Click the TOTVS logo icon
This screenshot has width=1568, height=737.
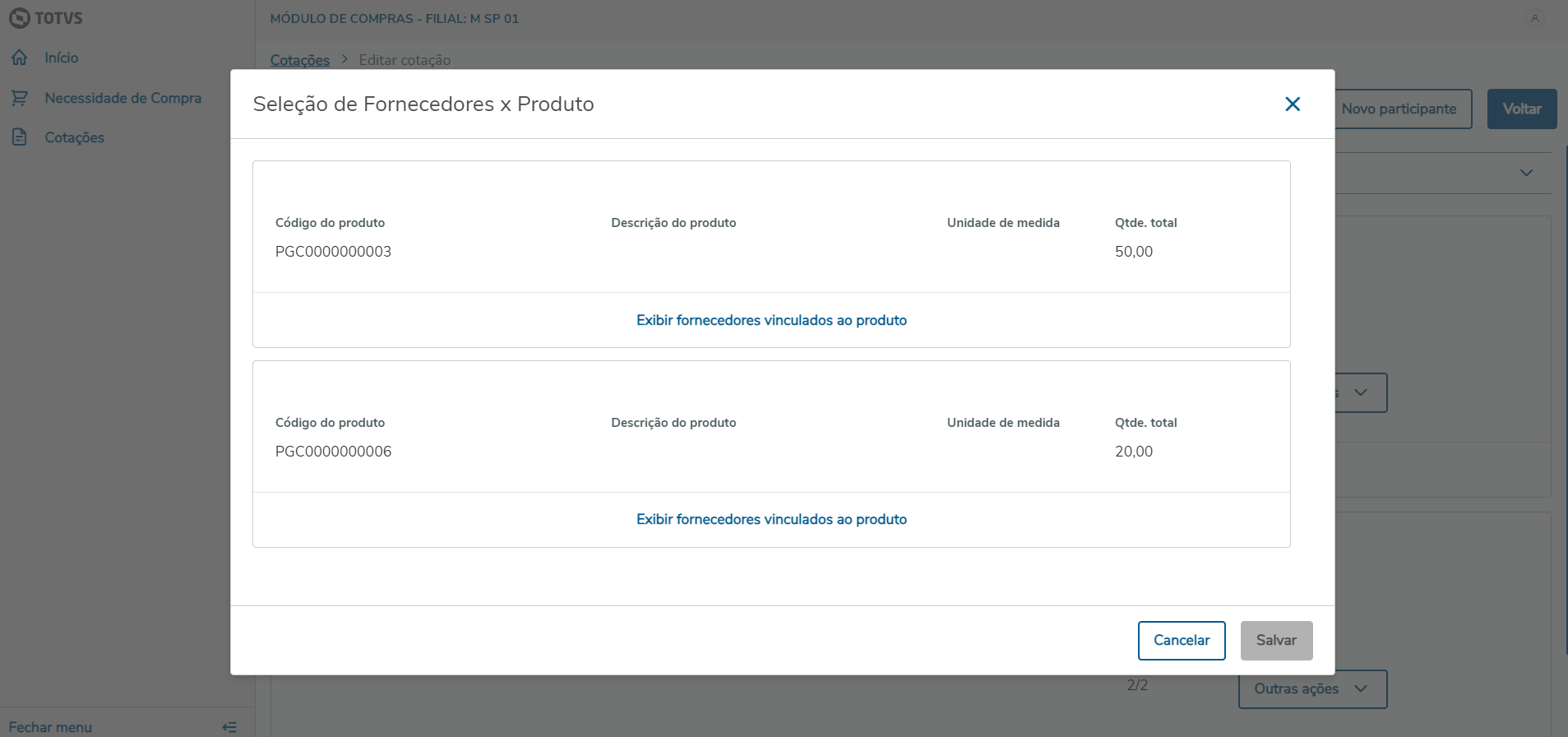(x=20, y=18)
